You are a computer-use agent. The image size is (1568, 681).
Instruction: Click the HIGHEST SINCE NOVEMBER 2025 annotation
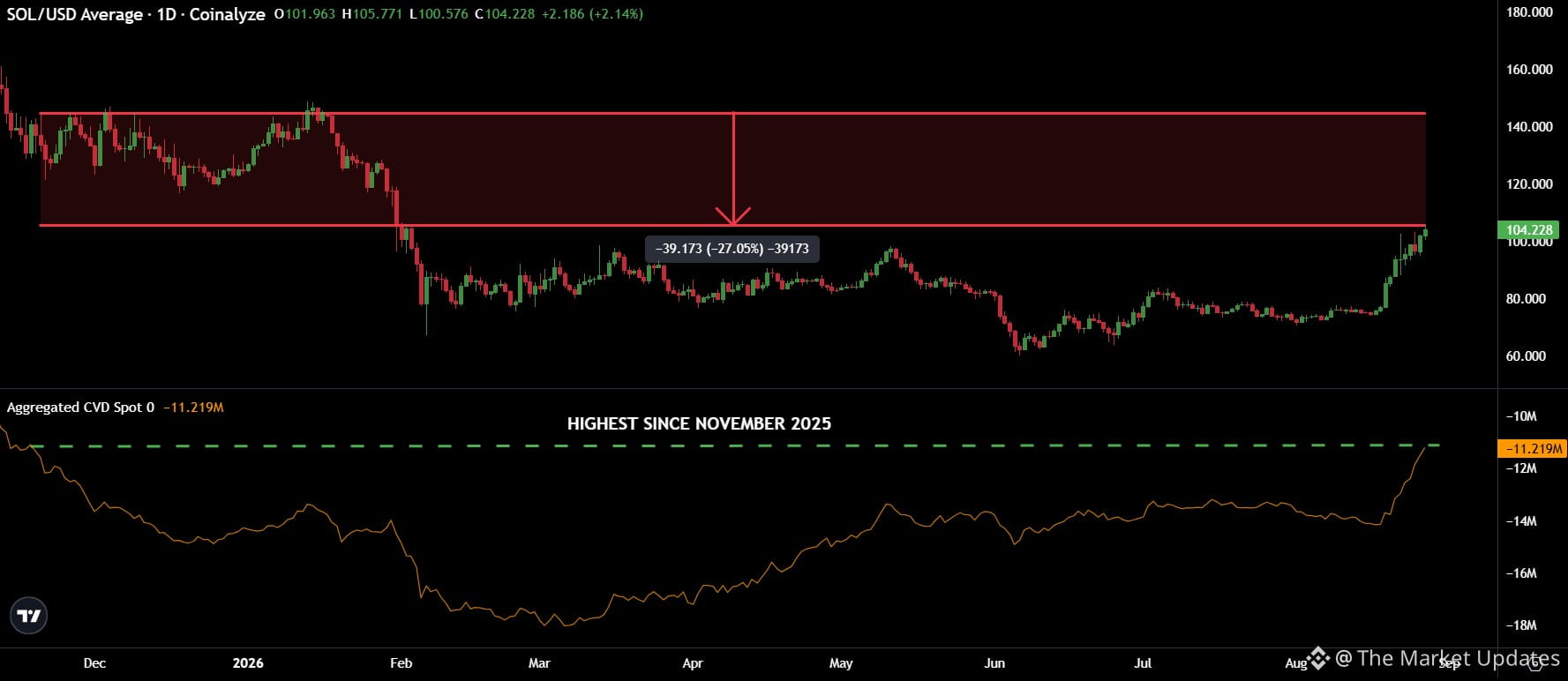pos(699,423)
